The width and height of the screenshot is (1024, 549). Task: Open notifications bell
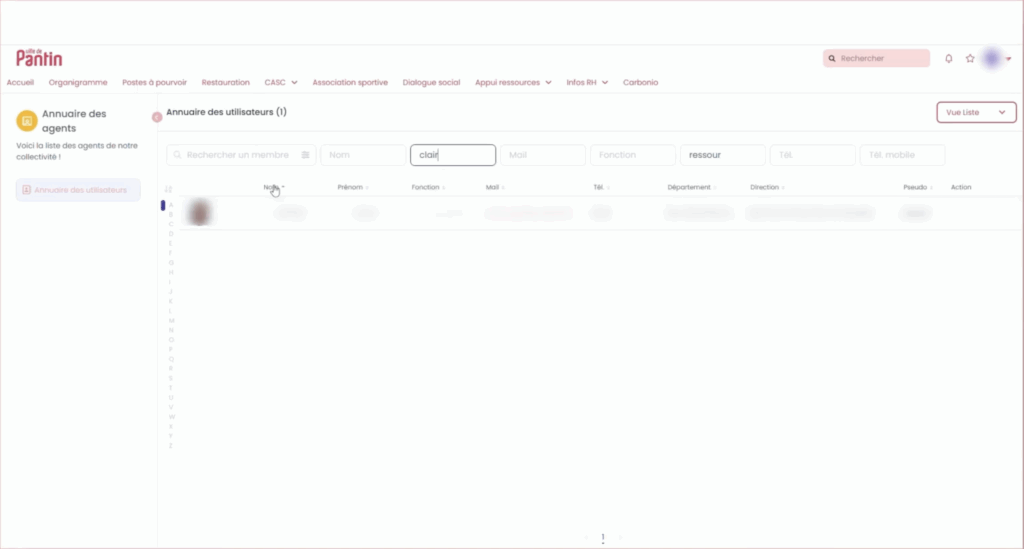click(949, 59)
